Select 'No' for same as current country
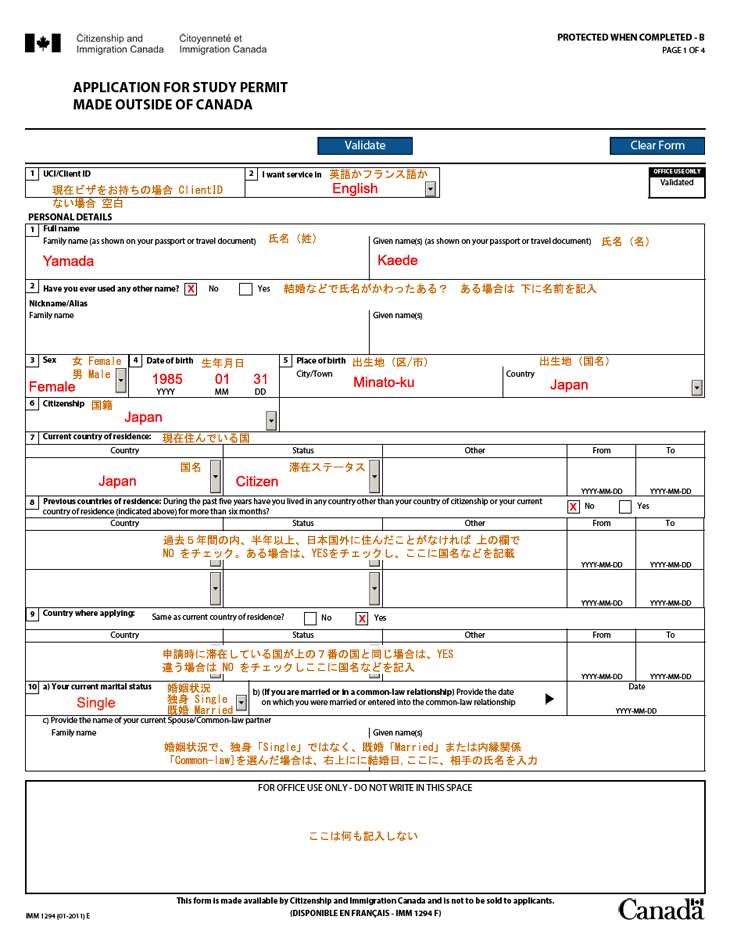The height and width of the screenshot is (945, 730). point(310,618)
